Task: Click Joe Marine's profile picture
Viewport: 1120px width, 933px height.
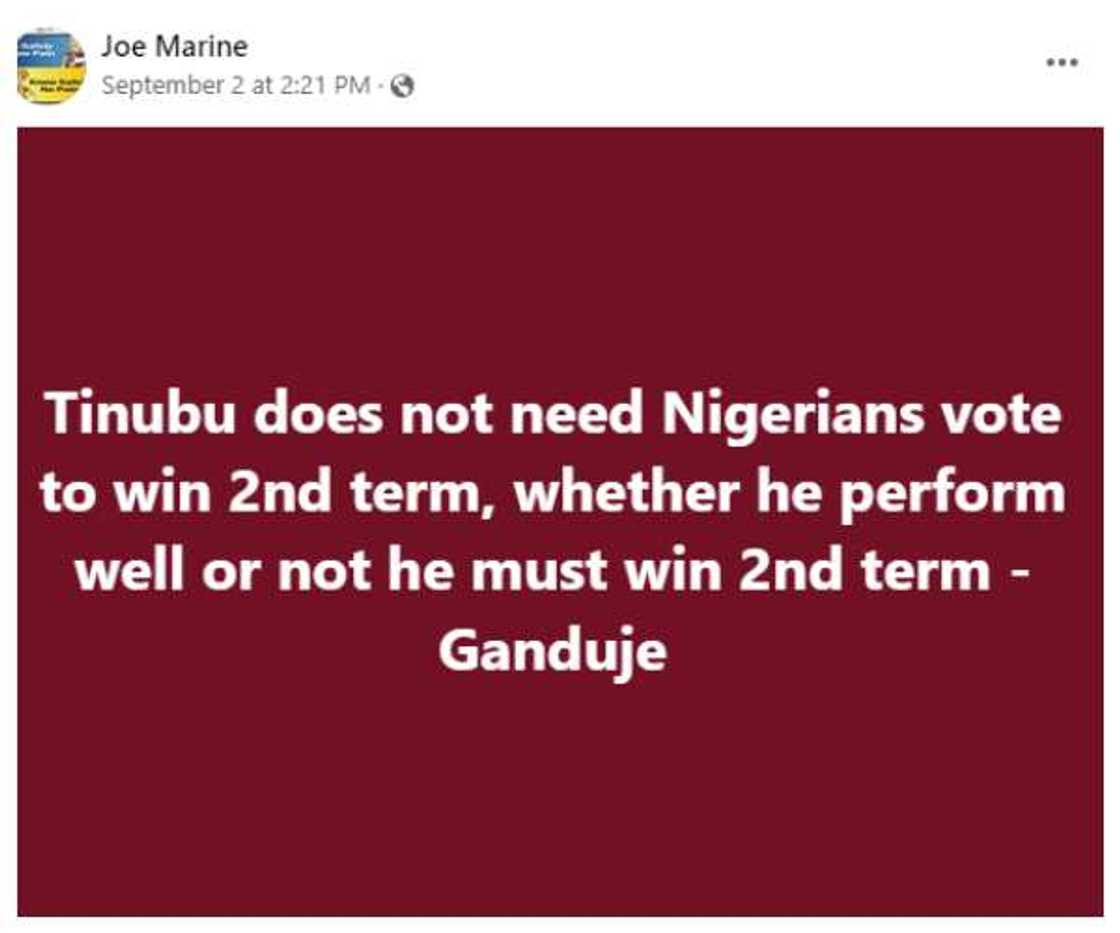Action: point(51,67)
